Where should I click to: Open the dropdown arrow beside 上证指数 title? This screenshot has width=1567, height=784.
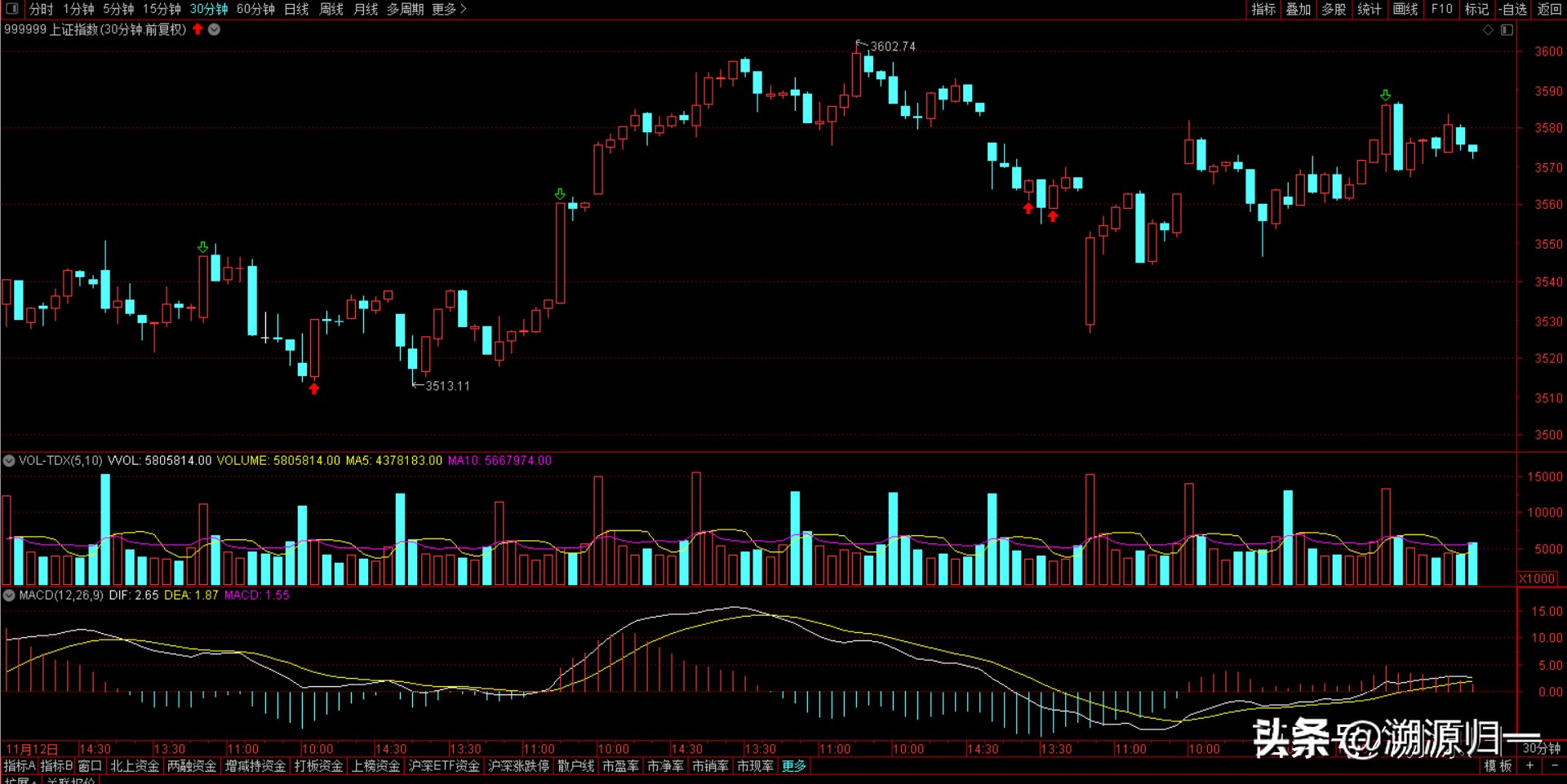(214, 29)
